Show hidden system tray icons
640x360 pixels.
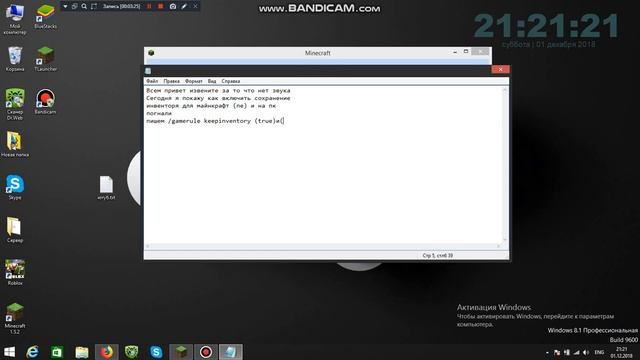547,352
